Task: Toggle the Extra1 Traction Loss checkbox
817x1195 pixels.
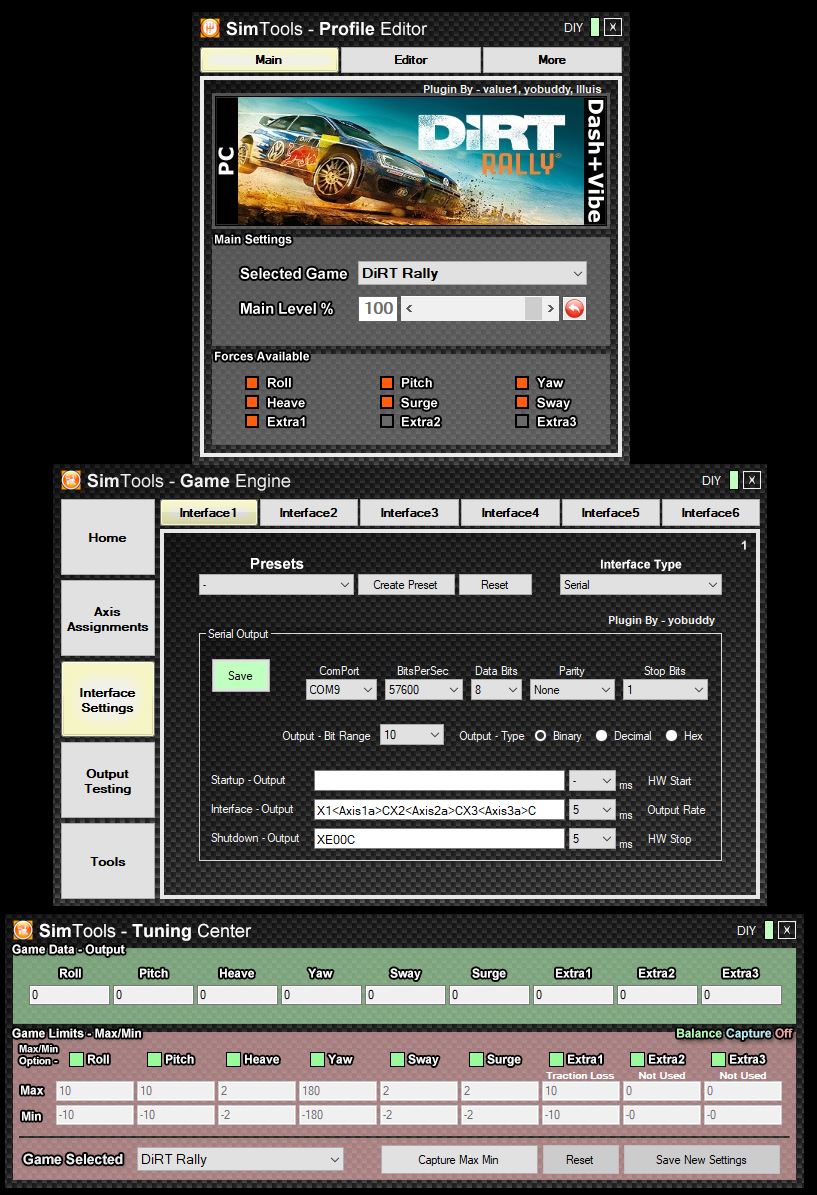Action: pyautogui.click(x=557, y=1059)
